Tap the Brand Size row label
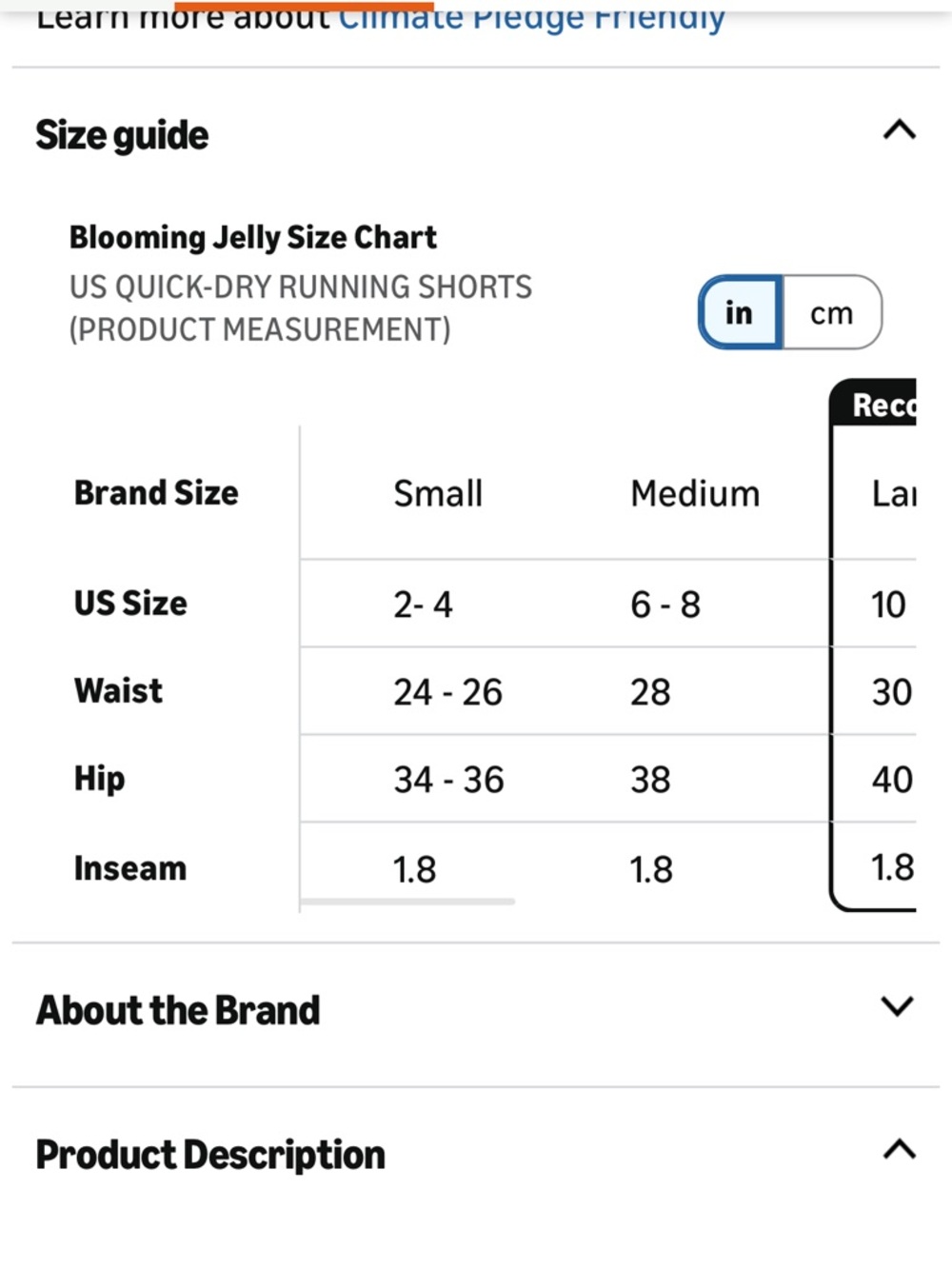This screenshot has width=952, height=1269. pyautogui.click(x=156, y=493)
